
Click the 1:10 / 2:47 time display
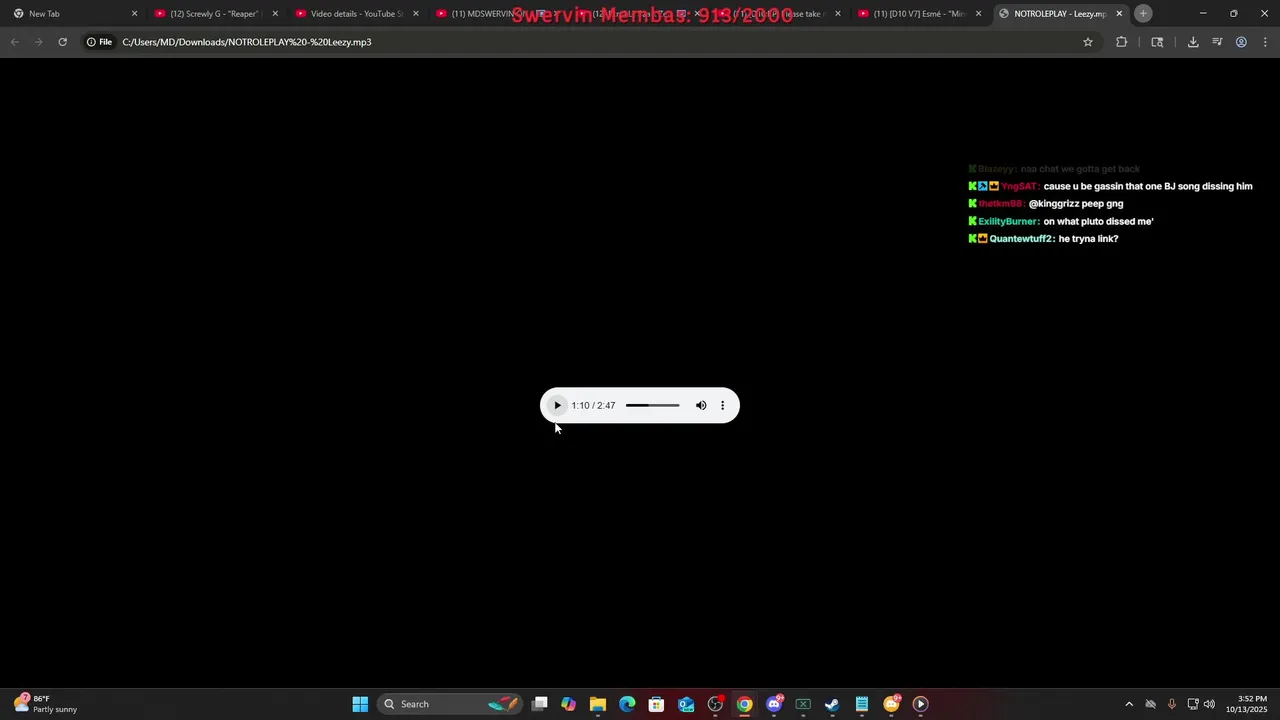click(593, 405)
